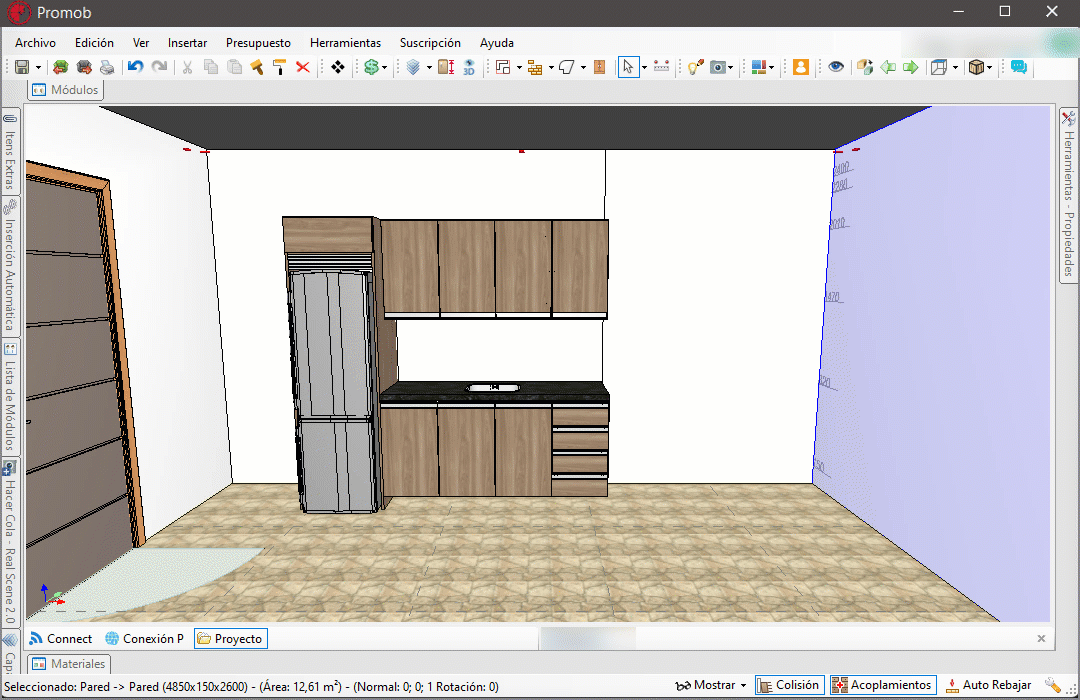Click the Cut scissors icon
The width and height of the screenshot is (1080, 700).
click(187, 67)
